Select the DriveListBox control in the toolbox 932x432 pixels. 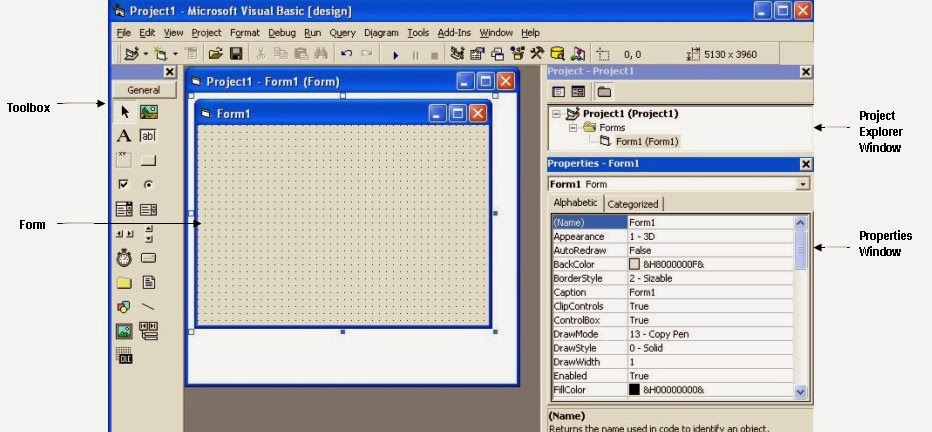tap(148, 258)
